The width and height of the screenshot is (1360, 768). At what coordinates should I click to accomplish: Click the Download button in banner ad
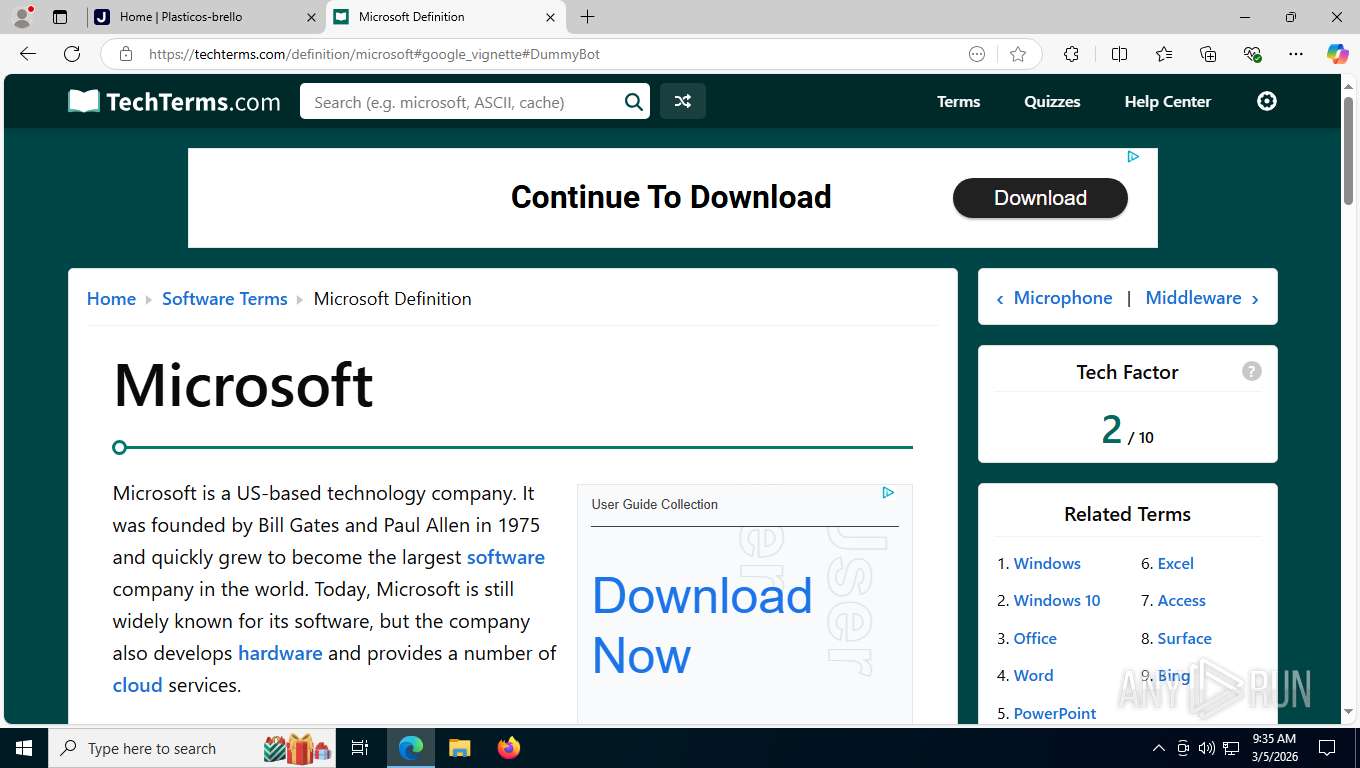click(x=1040, y=198)
